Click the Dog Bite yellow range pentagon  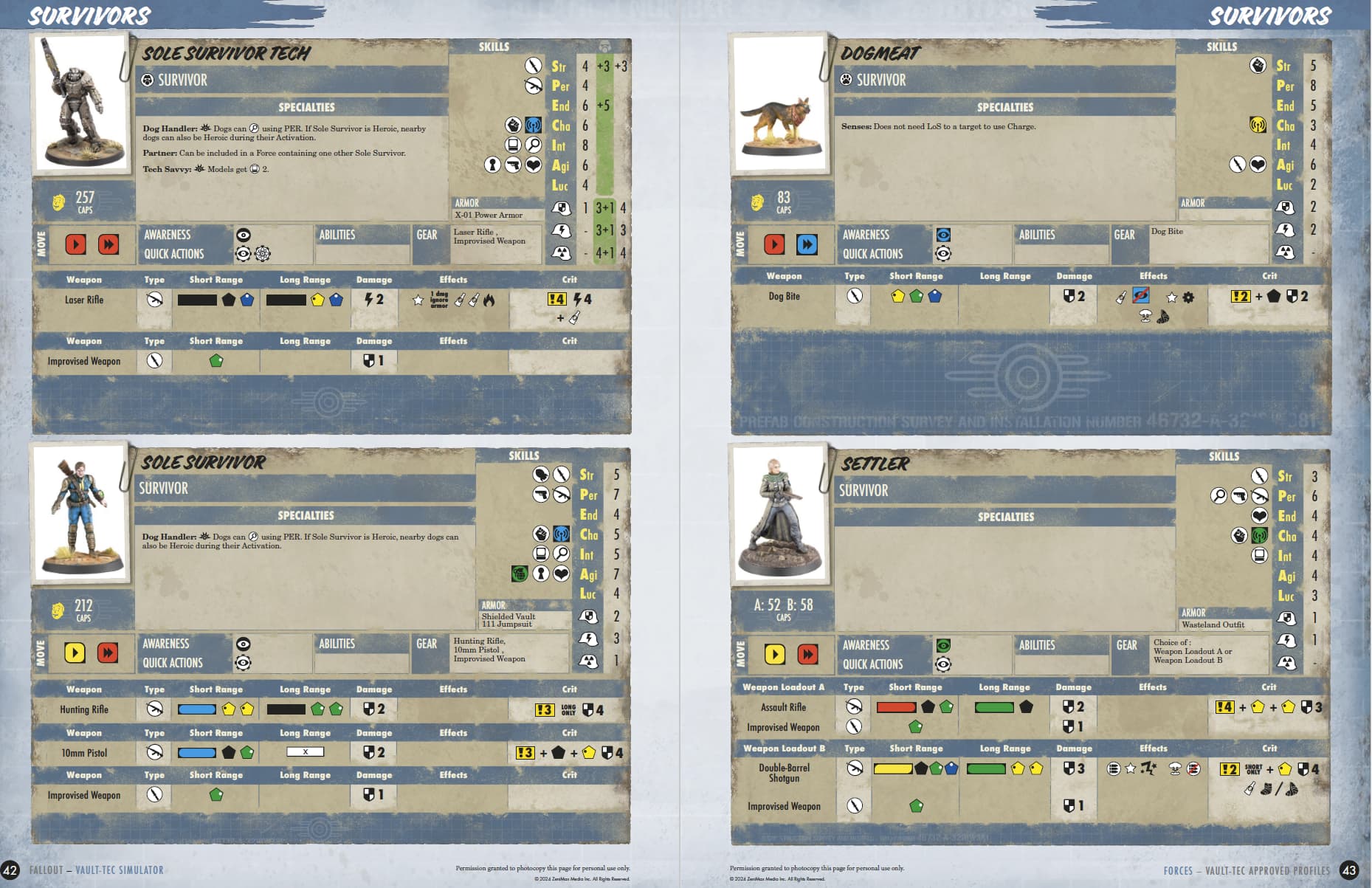(x=897, y=296)
